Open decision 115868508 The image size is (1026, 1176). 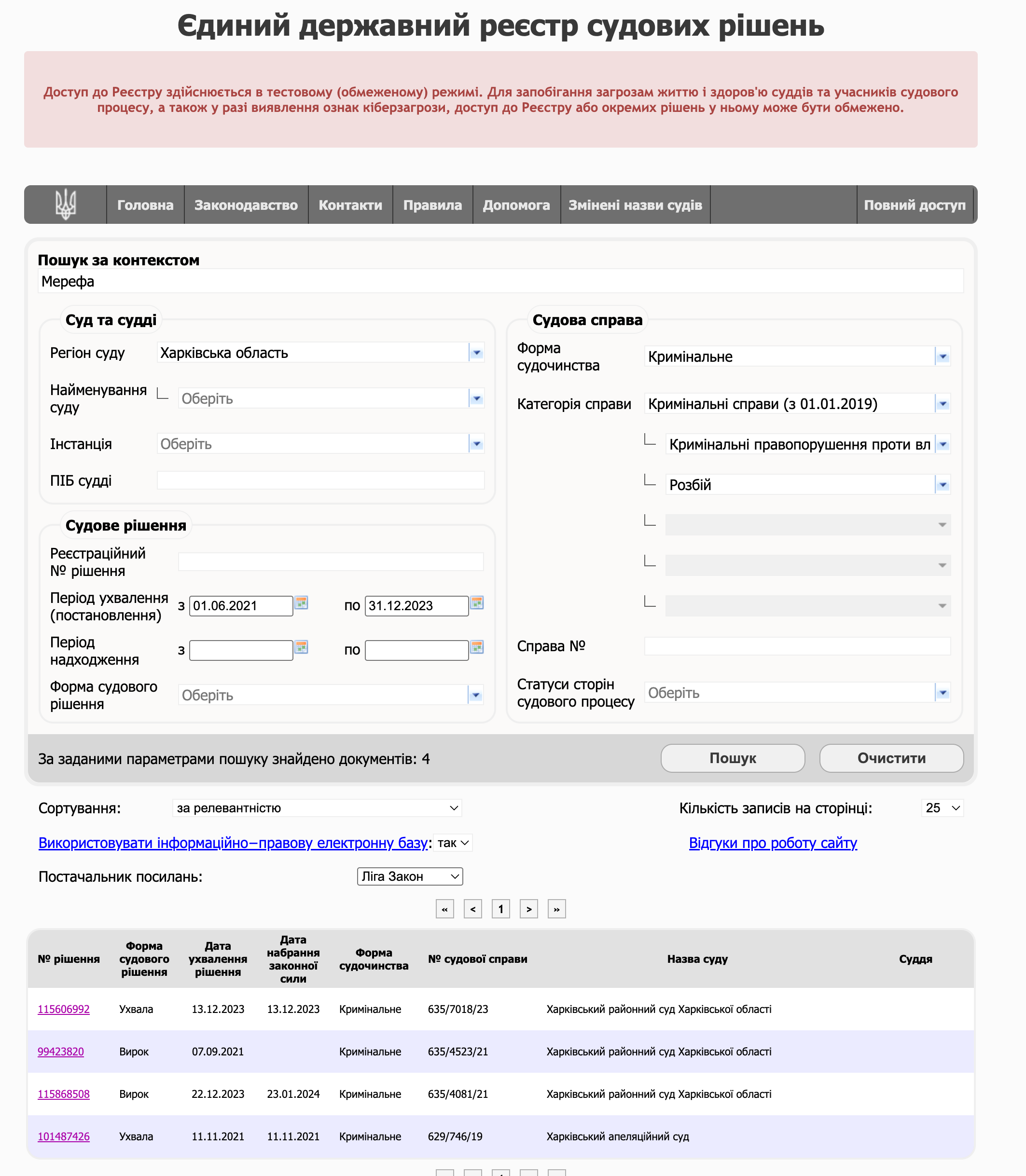click(x=64, y=1094)
